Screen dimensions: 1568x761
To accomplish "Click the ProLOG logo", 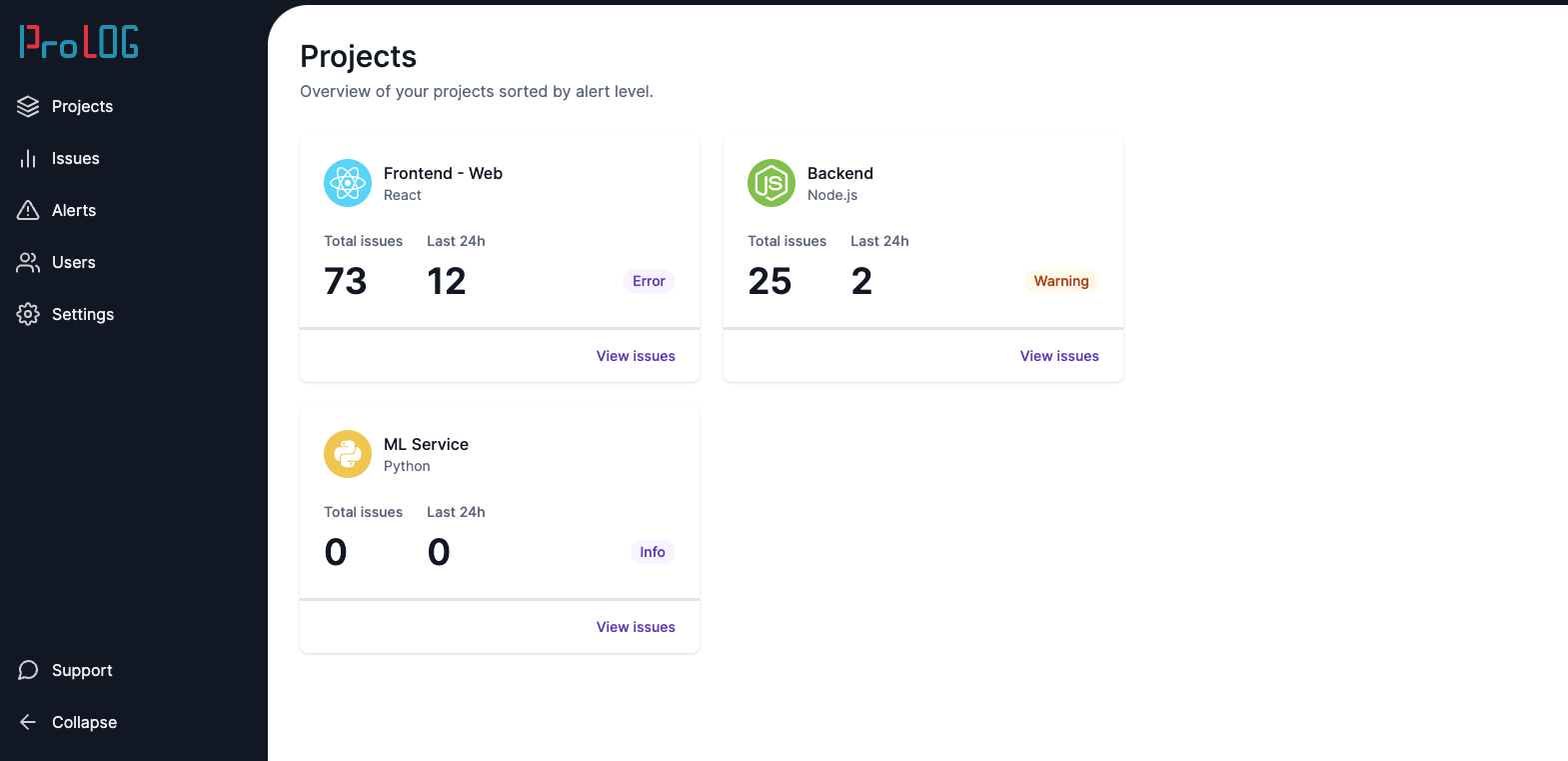I will [79, 42].
